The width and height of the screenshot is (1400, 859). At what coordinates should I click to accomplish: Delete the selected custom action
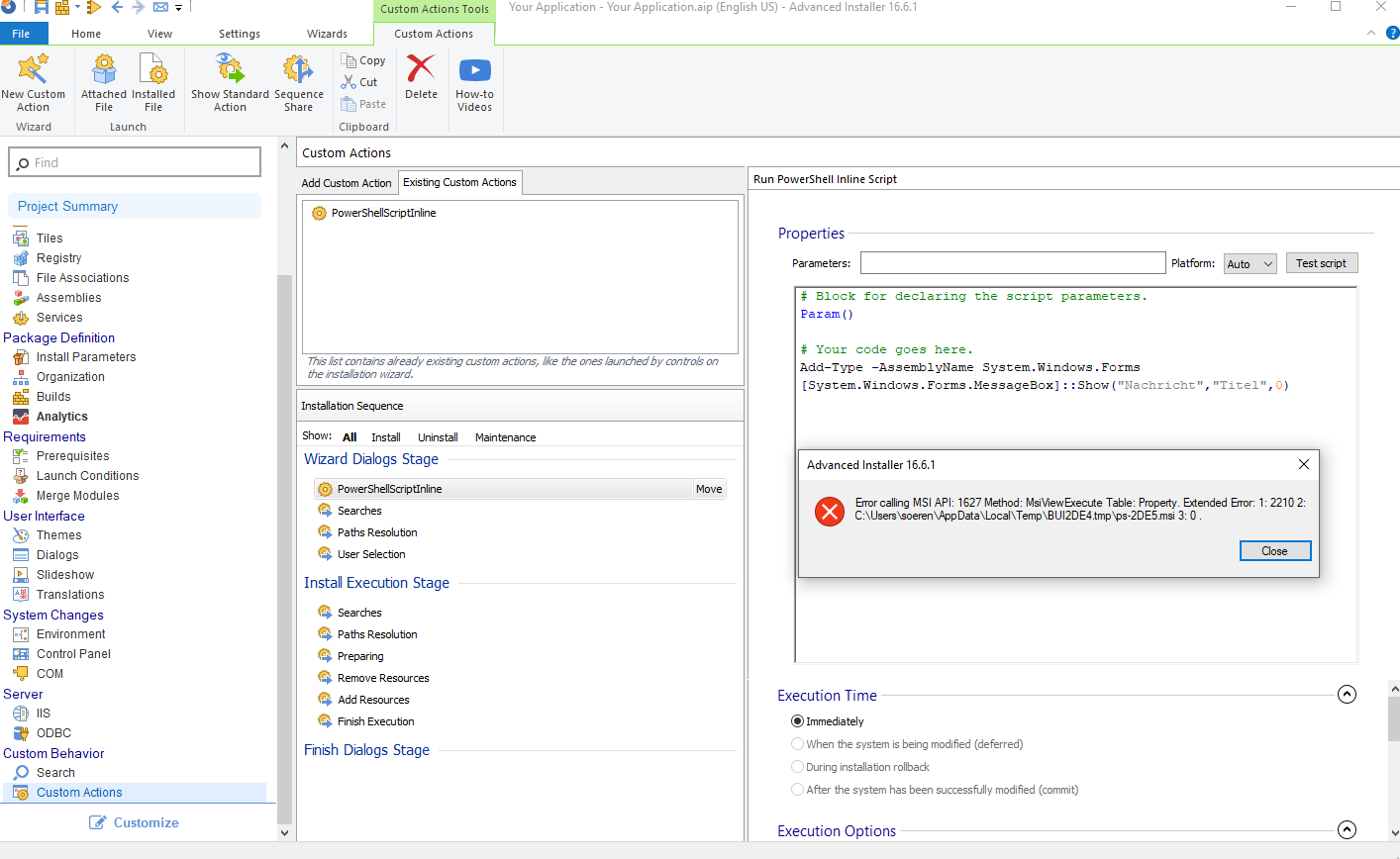tap(421, 77)
